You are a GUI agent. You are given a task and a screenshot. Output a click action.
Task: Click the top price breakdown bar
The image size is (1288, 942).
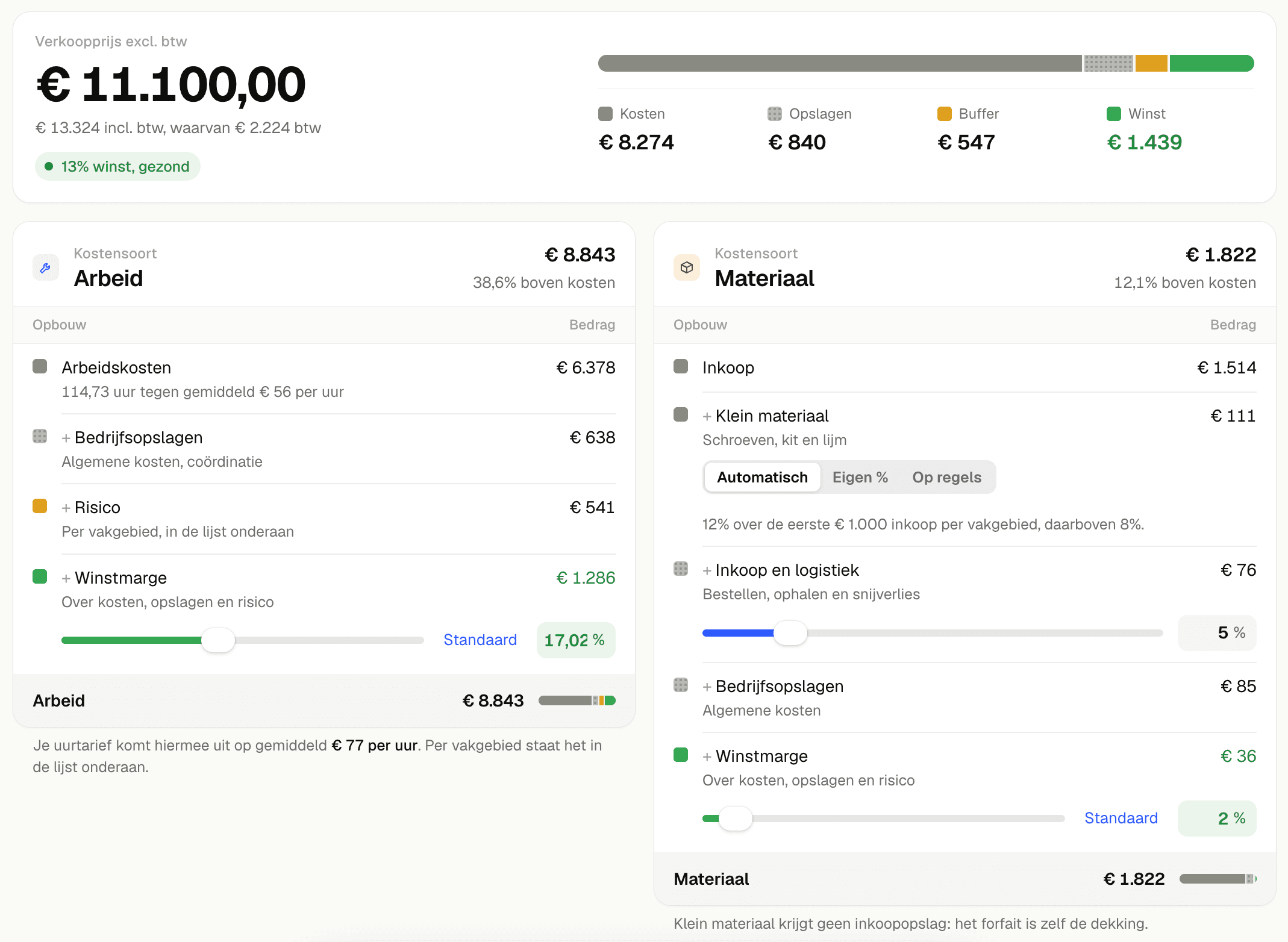[926, 63]
